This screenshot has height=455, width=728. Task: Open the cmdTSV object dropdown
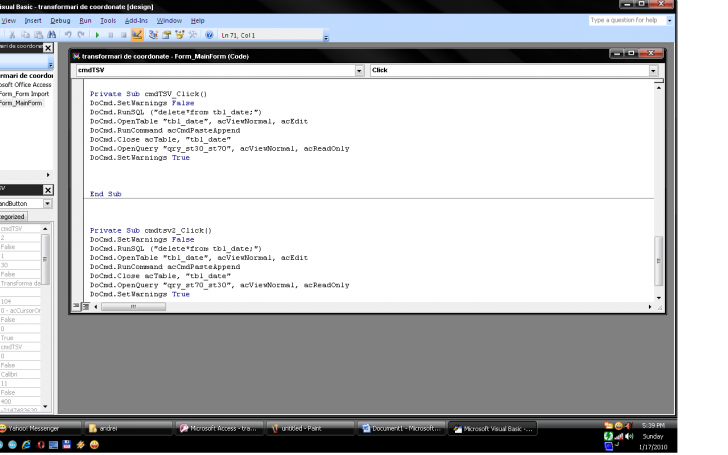359,71
